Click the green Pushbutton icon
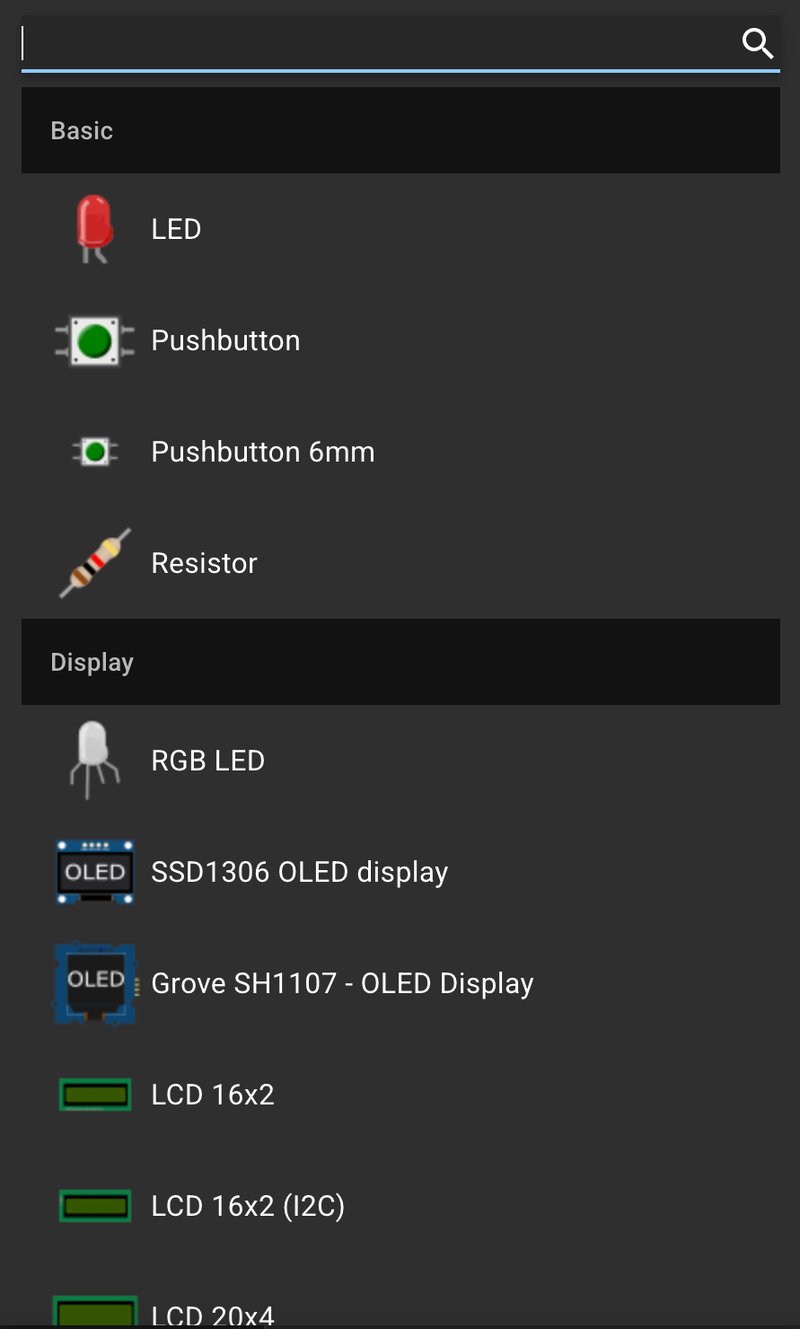Viewport: 800px width, 1329px height. tap(95, 341)
